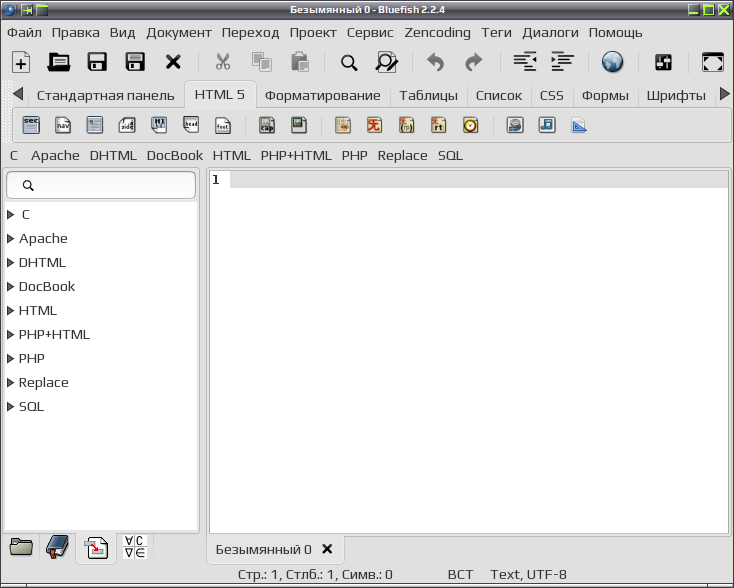Viewport: 734px width, 588px height.
Task: Open the Zencoding menu
Action: coord(437,33)
